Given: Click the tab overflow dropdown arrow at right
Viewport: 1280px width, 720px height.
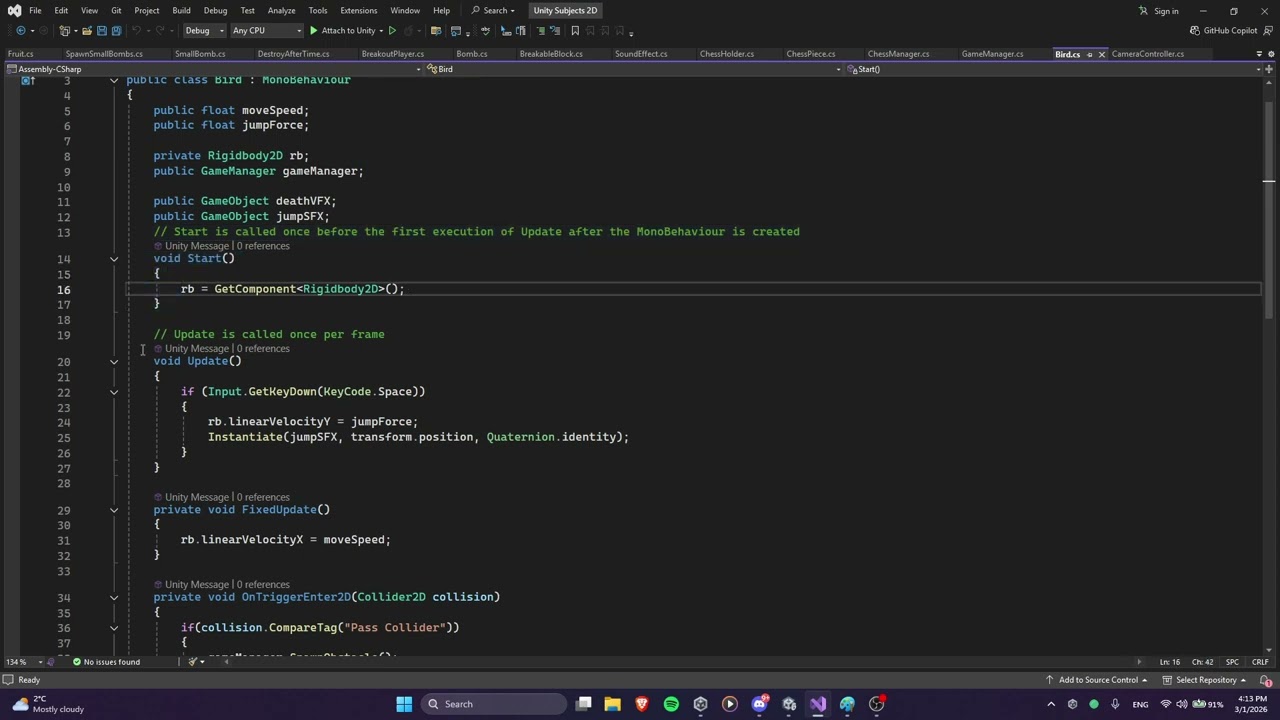Looking at the screenshot, I should (x=1258, y=54).
